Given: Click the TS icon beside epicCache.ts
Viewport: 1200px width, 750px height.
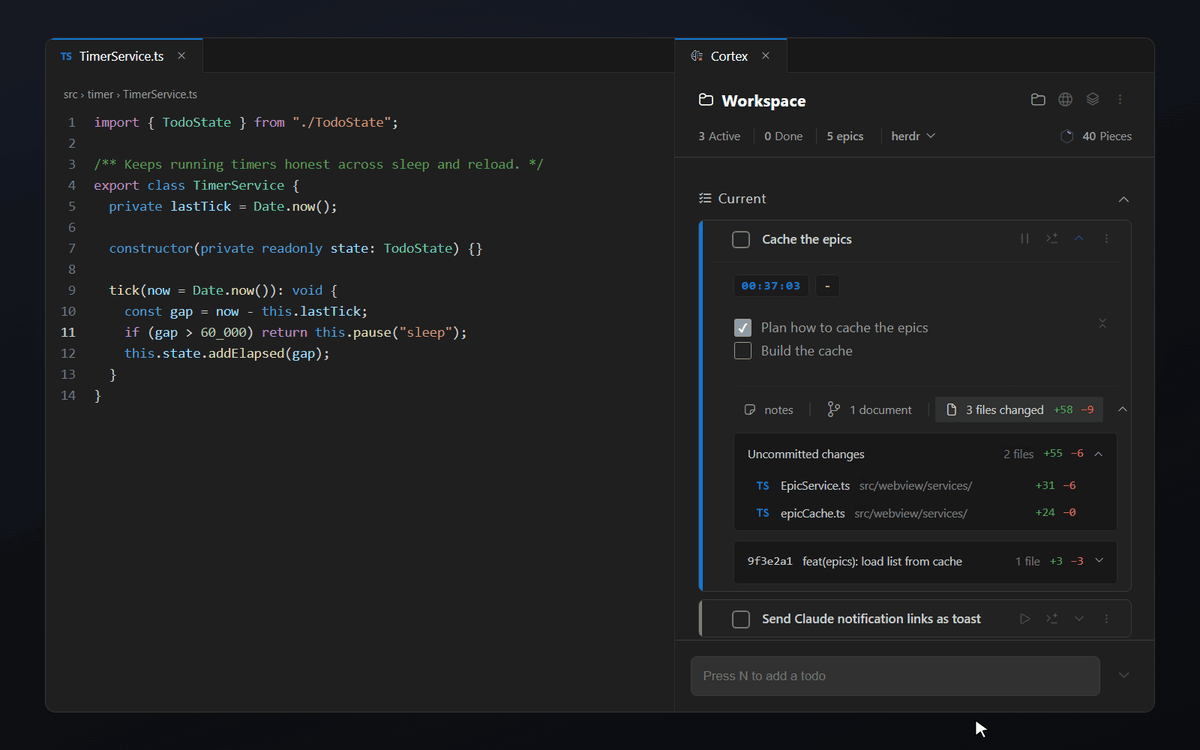Looking at the screenshot, I should (763, 514).
